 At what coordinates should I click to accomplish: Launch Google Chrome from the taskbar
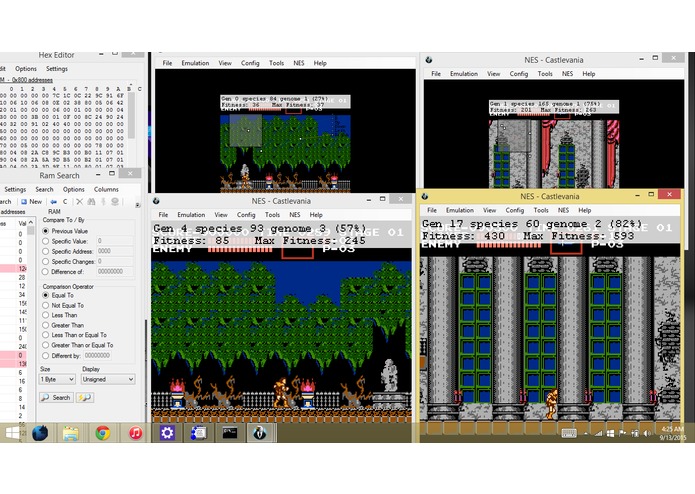point(103,433)
